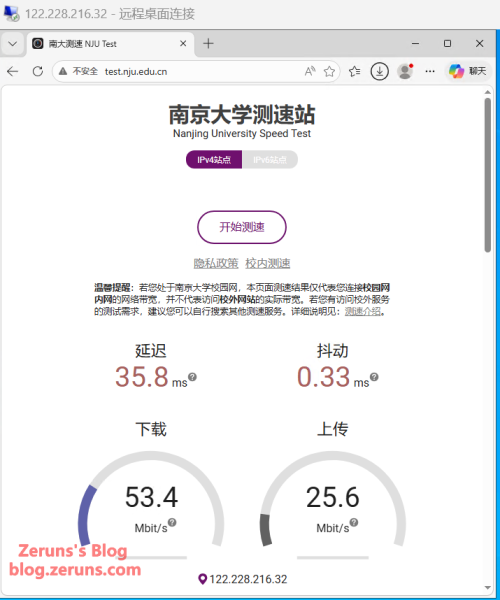Click the not secure warning indicator
500x600 pixels.
(x=79, y=72)
